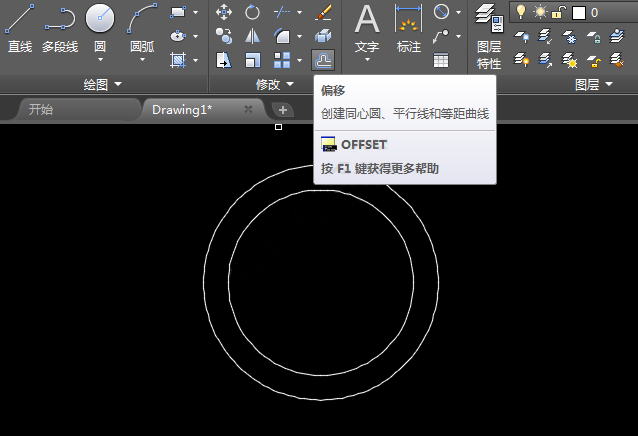
Task: Open the Hatch tool dropdown arrow
Action: click(x=196, y=61)
